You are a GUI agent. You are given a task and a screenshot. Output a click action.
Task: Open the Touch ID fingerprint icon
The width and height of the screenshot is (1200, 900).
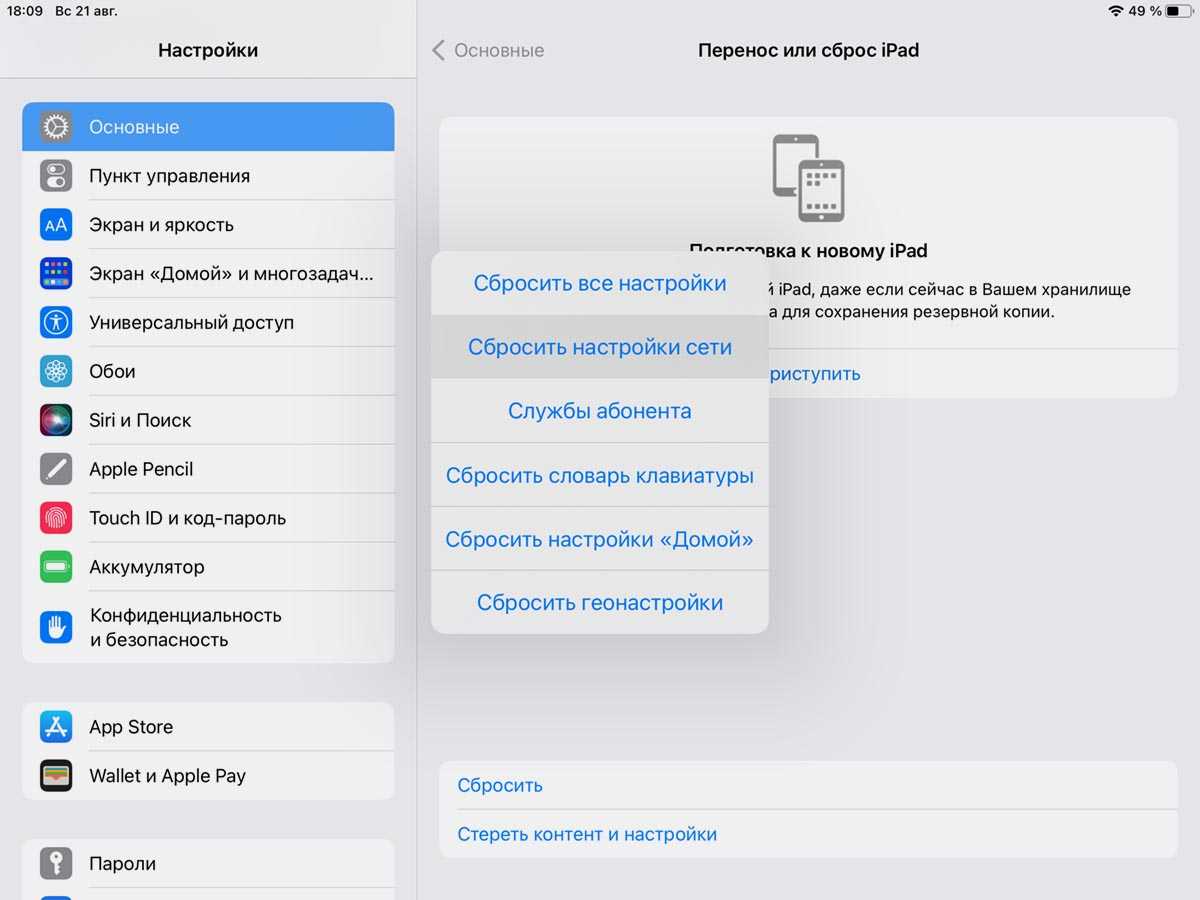point(56,518)
